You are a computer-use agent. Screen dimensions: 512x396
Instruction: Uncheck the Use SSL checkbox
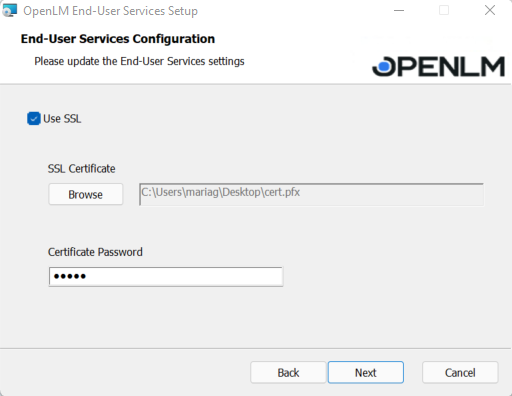tap(34, 119)
